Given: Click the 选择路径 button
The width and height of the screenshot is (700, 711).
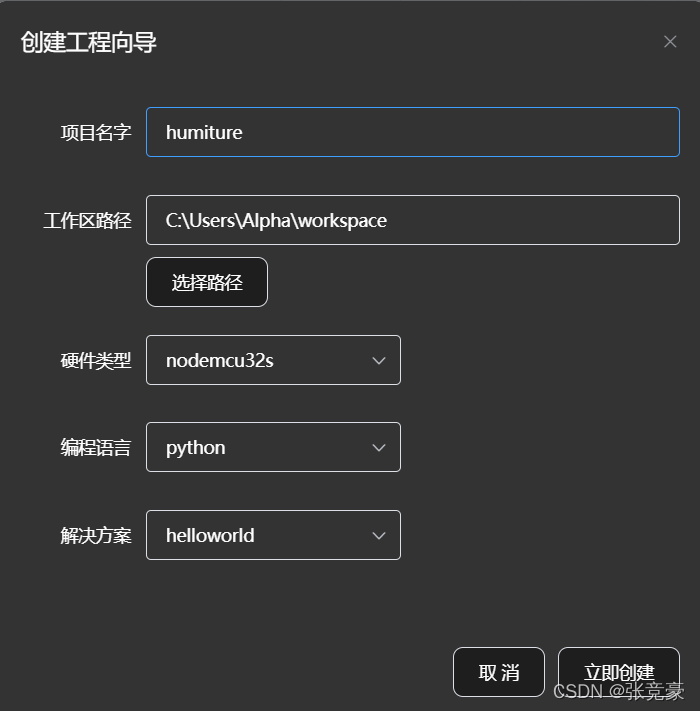Looking at the screenshot, I should [x=207, y=282].
